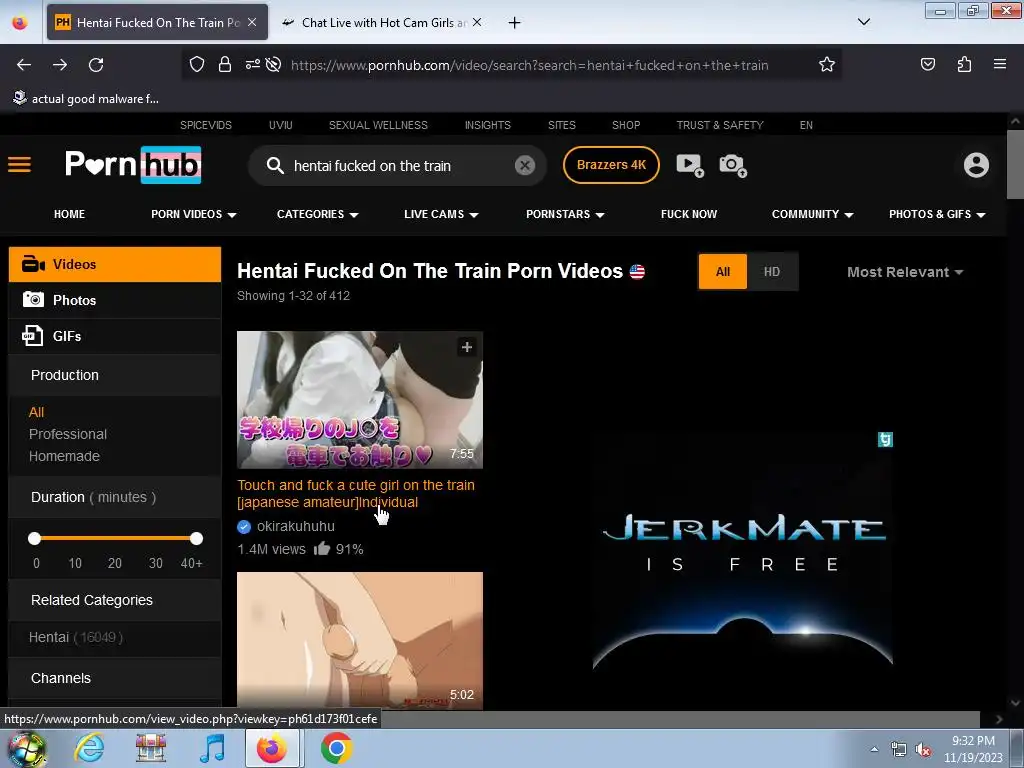
Task: Expand the Categories nav dropdown
Action: pyautogui.click(x=317, y=214)
